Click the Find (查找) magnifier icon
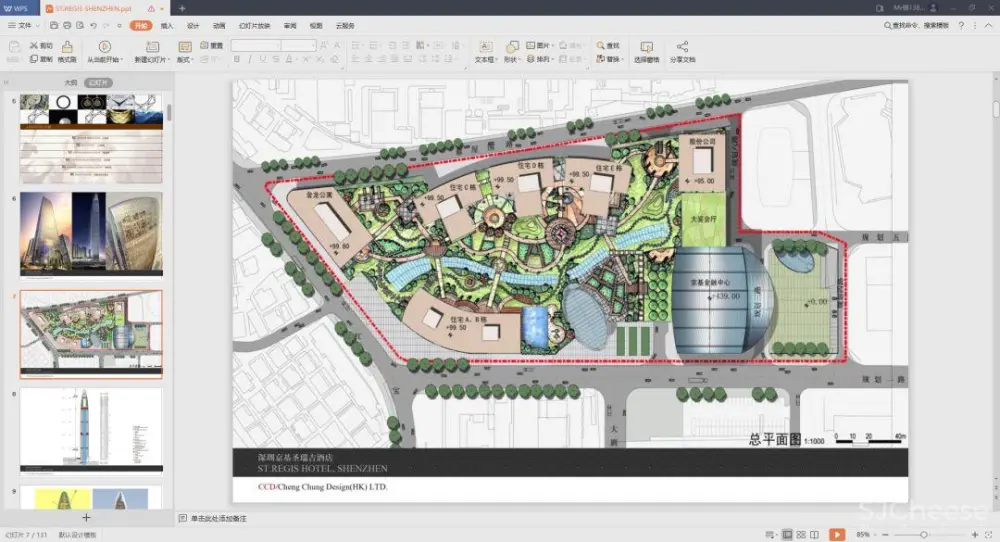Screen dimensions: 1000x542 coord(600,46)
